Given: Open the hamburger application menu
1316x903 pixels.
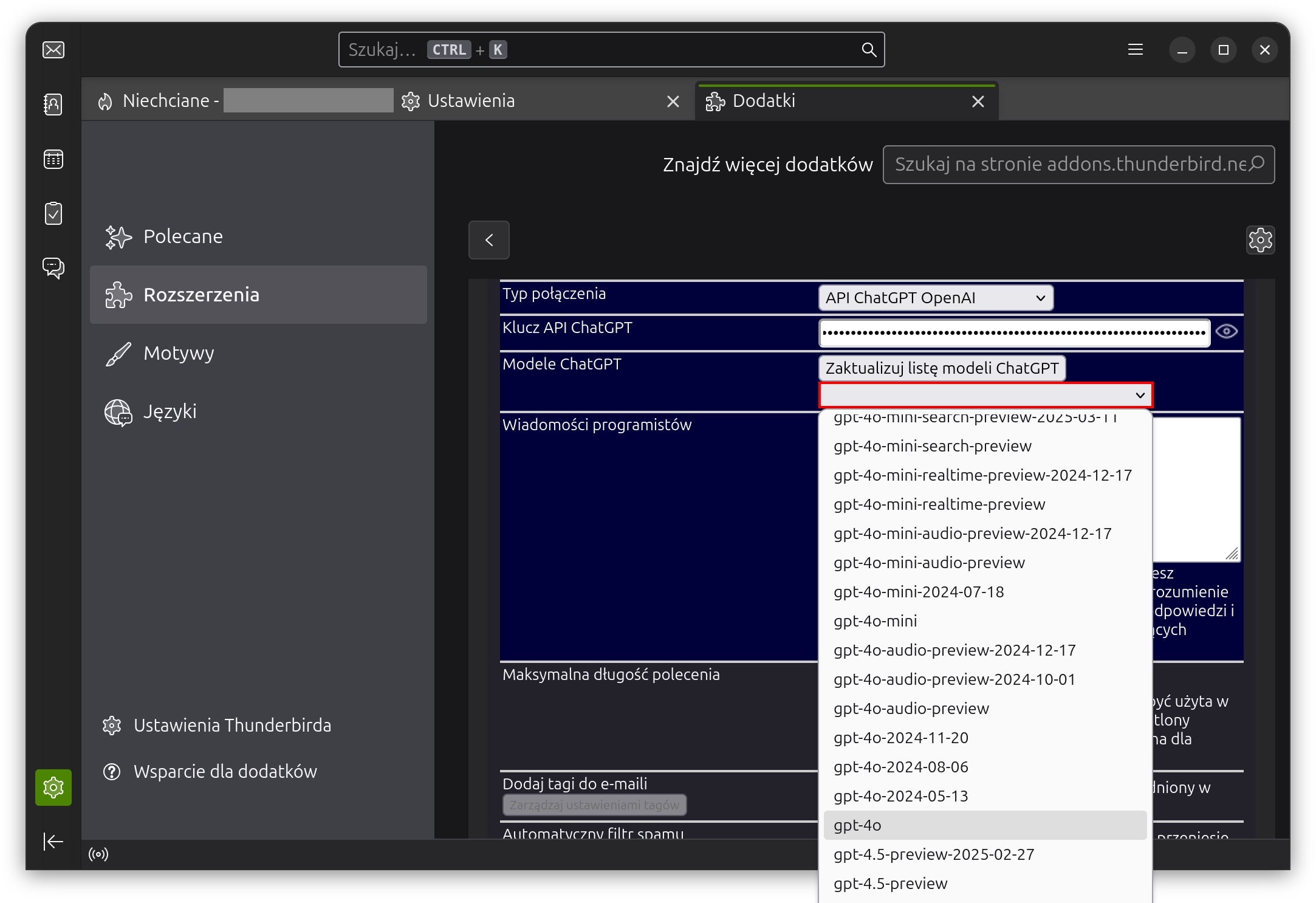Looking at the screenshot, I should 1135,50.
